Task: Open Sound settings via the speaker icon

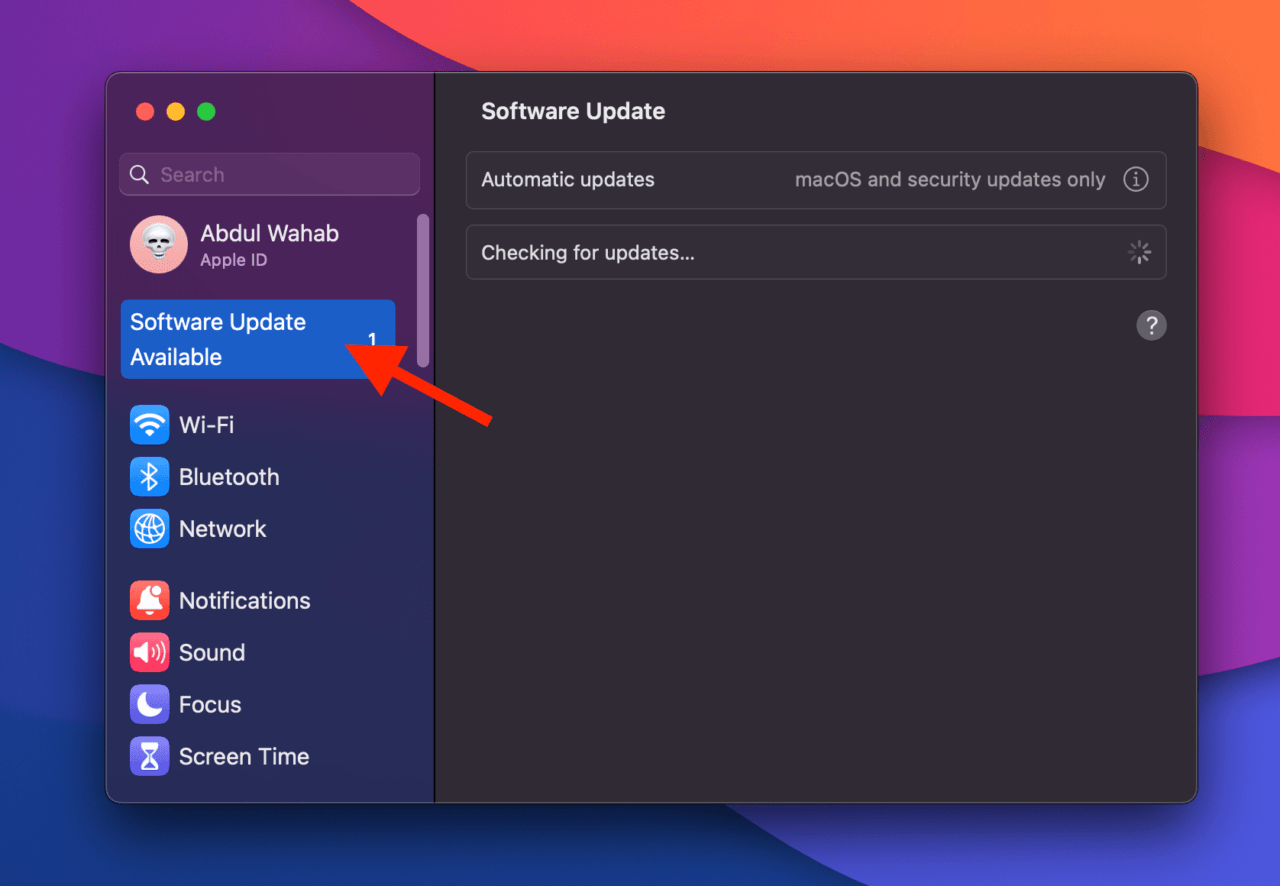Action: point(148,652)
